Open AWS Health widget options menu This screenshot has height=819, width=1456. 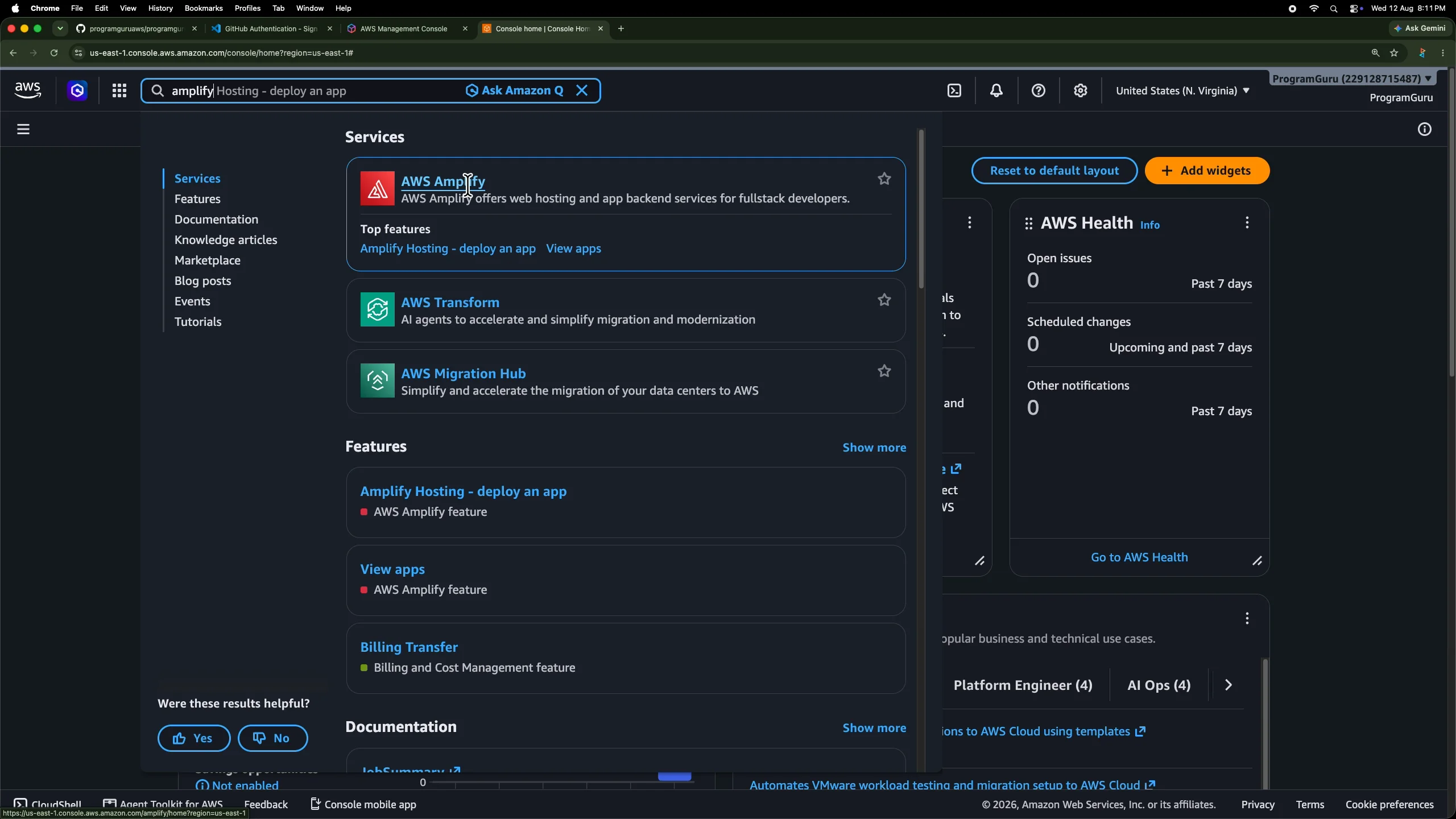pos(1247,222)
